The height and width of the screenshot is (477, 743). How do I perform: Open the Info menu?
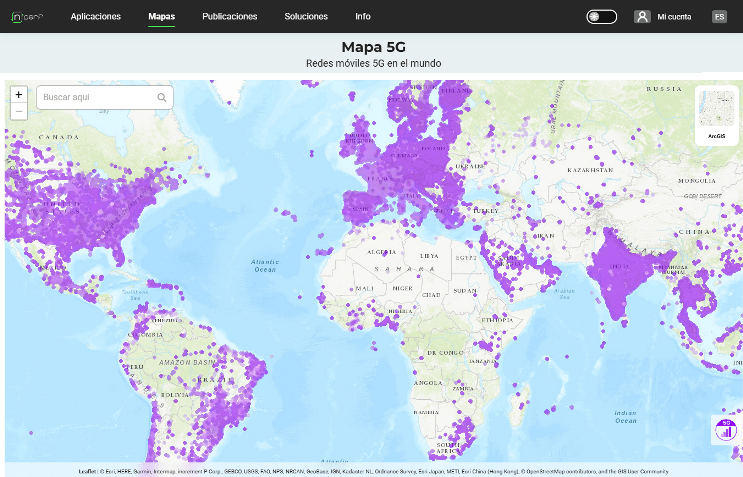tap(363, 17)
